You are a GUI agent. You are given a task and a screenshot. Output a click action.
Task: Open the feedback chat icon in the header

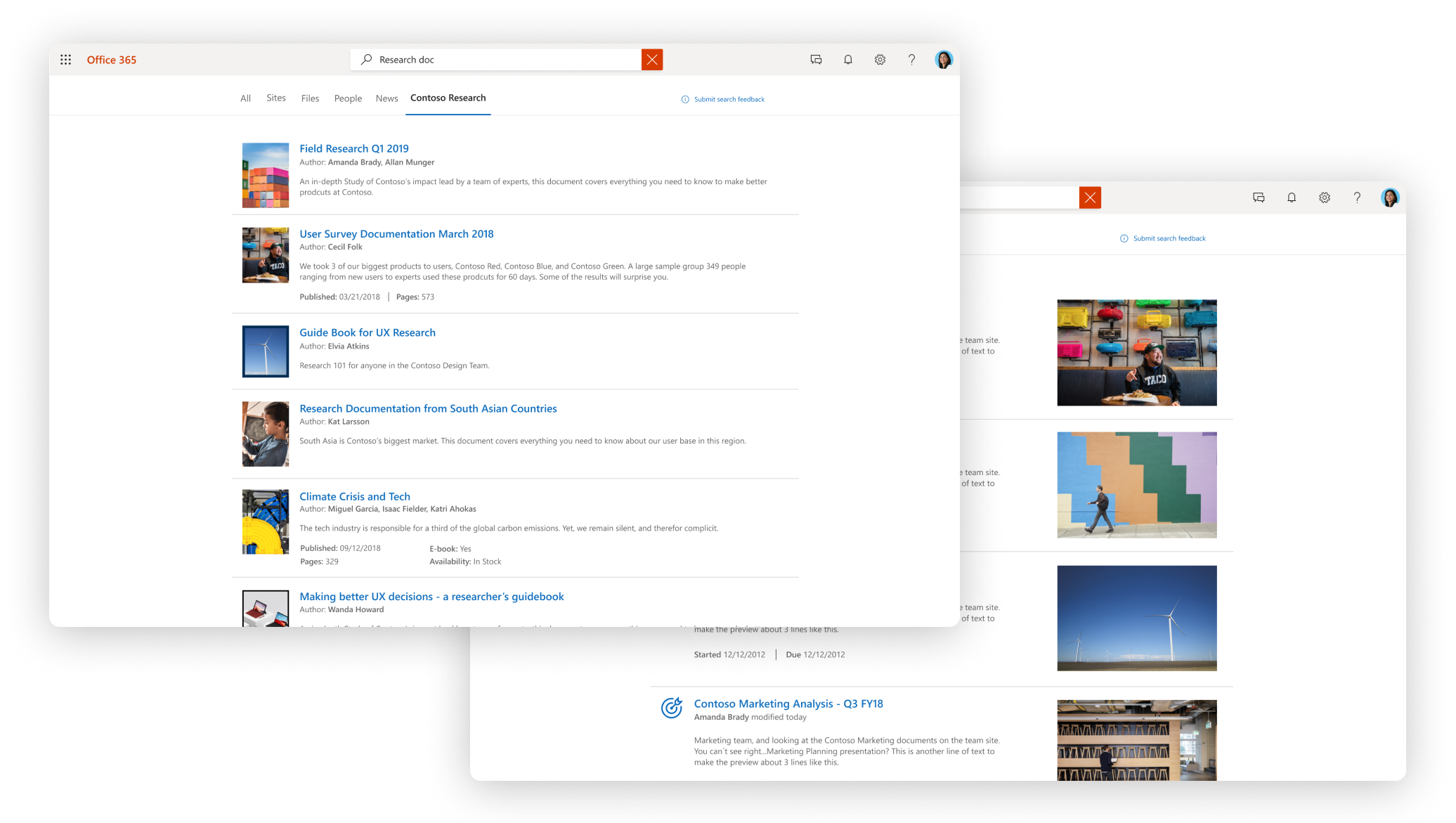click(816, 60)
